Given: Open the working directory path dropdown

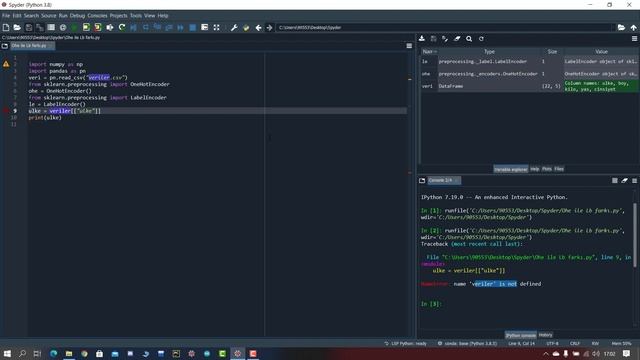Looking at the screenshot, I should pos(445,27).
